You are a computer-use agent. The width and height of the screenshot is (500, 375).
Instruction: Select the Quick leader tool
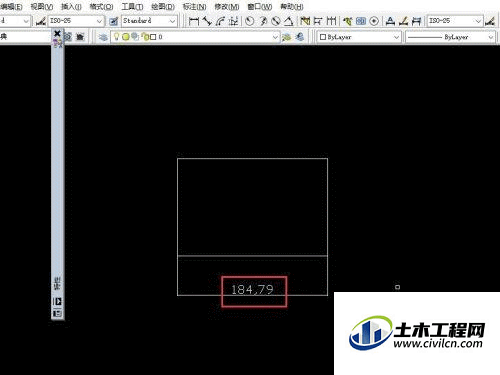[348, 21]
